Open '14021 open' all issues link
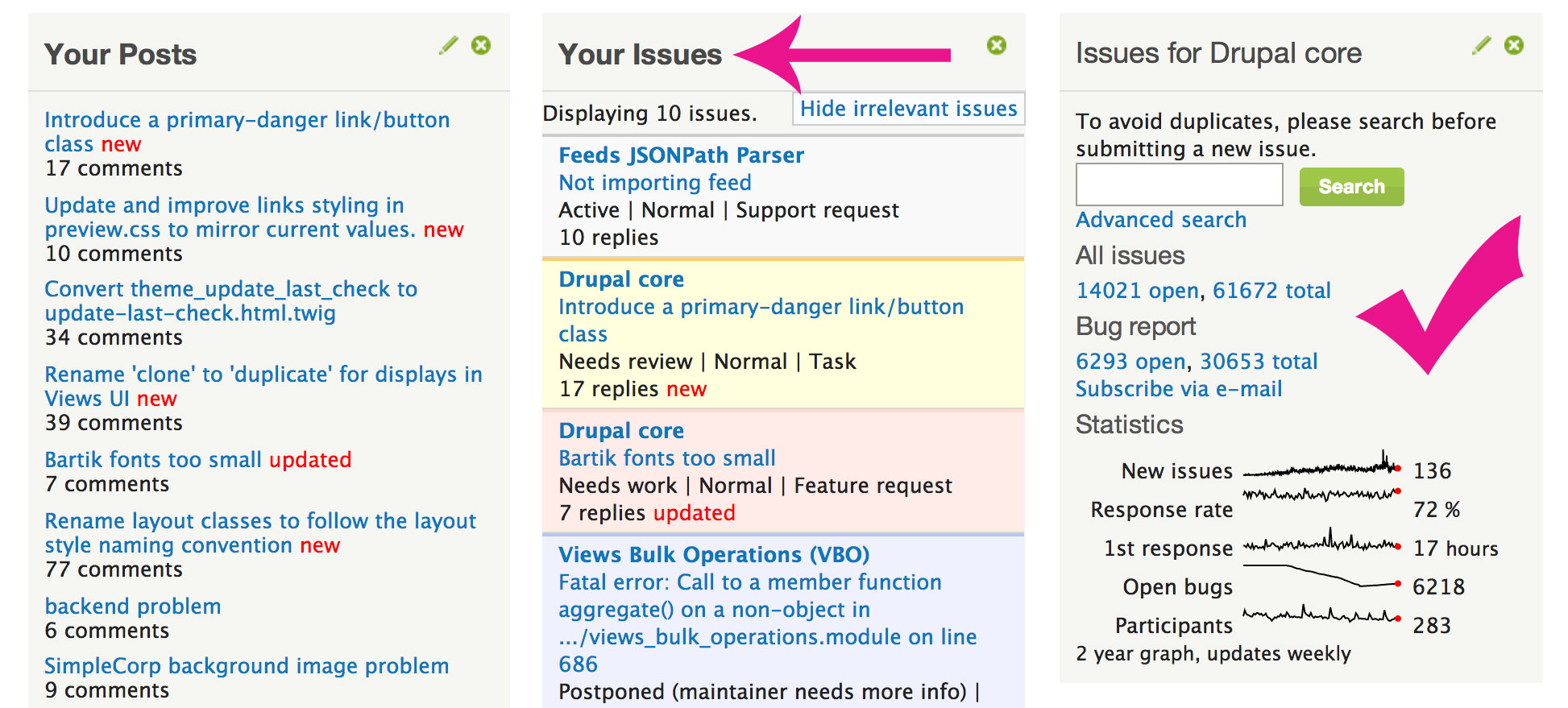Image resolution: width=1568 pixels, height=708 pixels. [1138, 291]
